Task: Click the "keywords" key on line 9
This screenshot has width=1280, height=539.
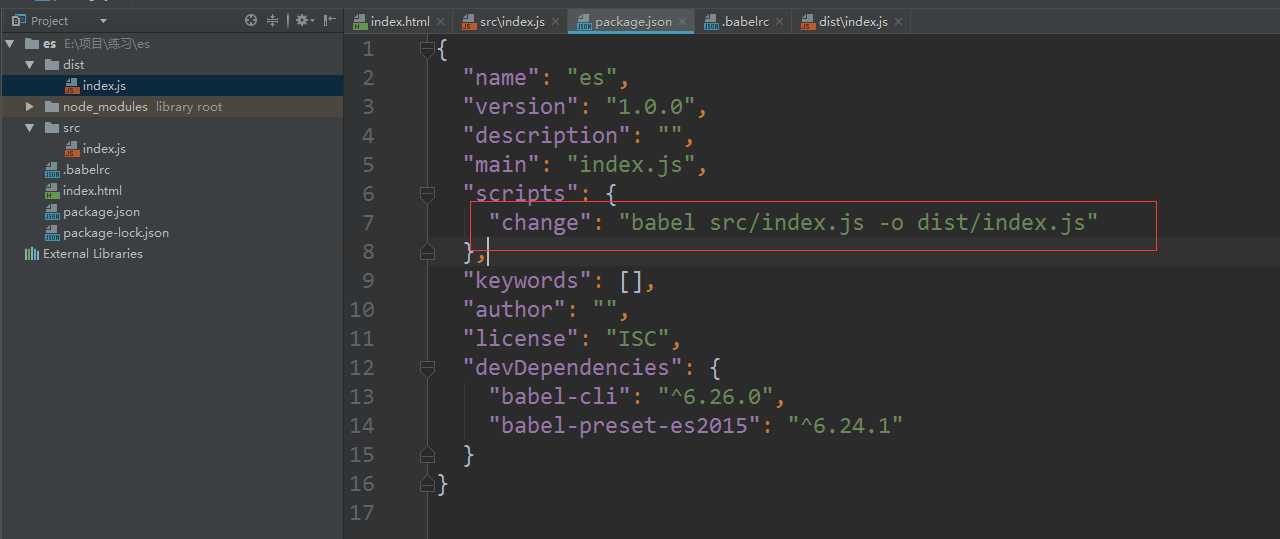Action: coord(527,280)
